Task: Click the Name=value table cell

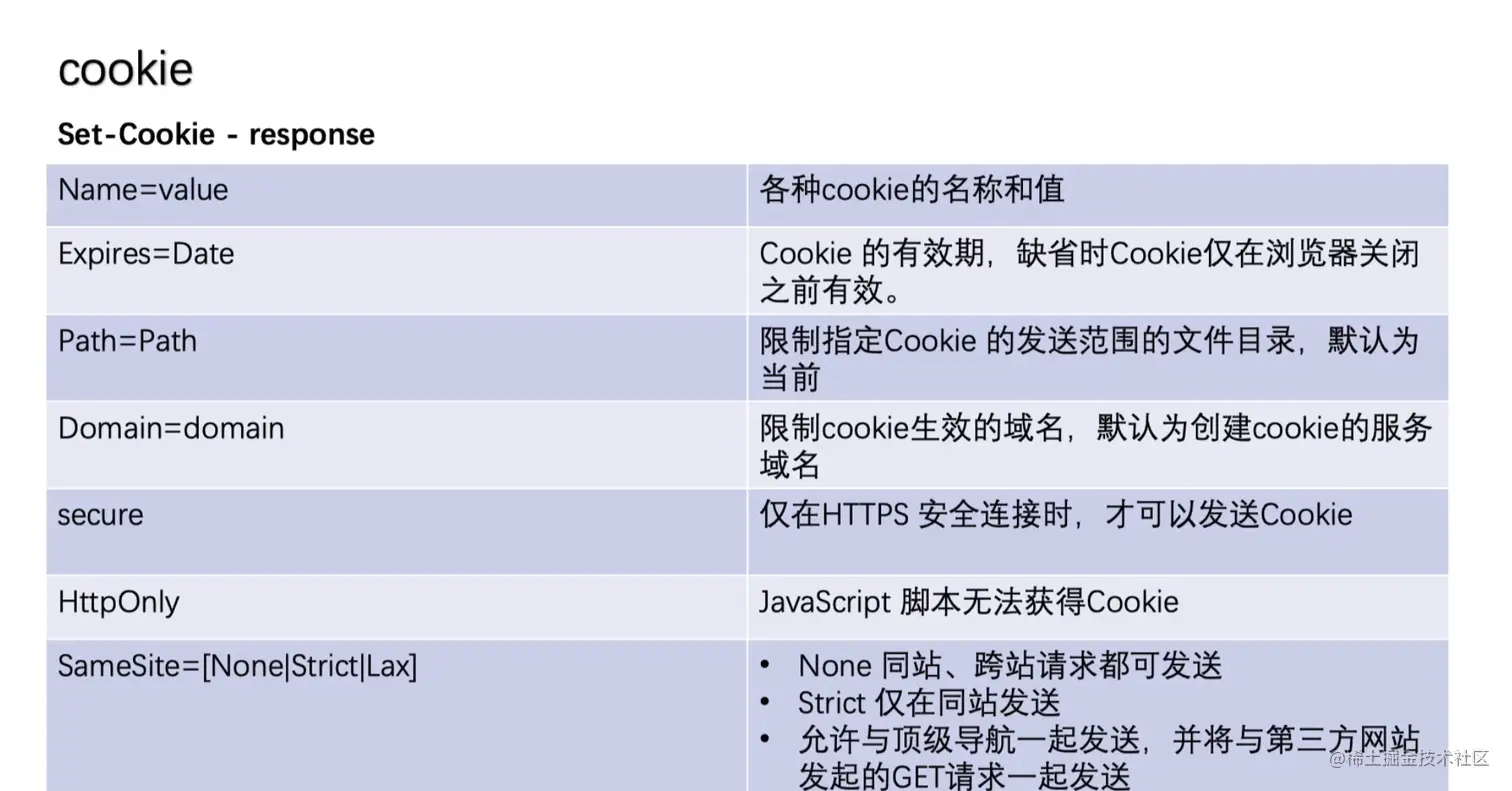Action: [142, 190]
